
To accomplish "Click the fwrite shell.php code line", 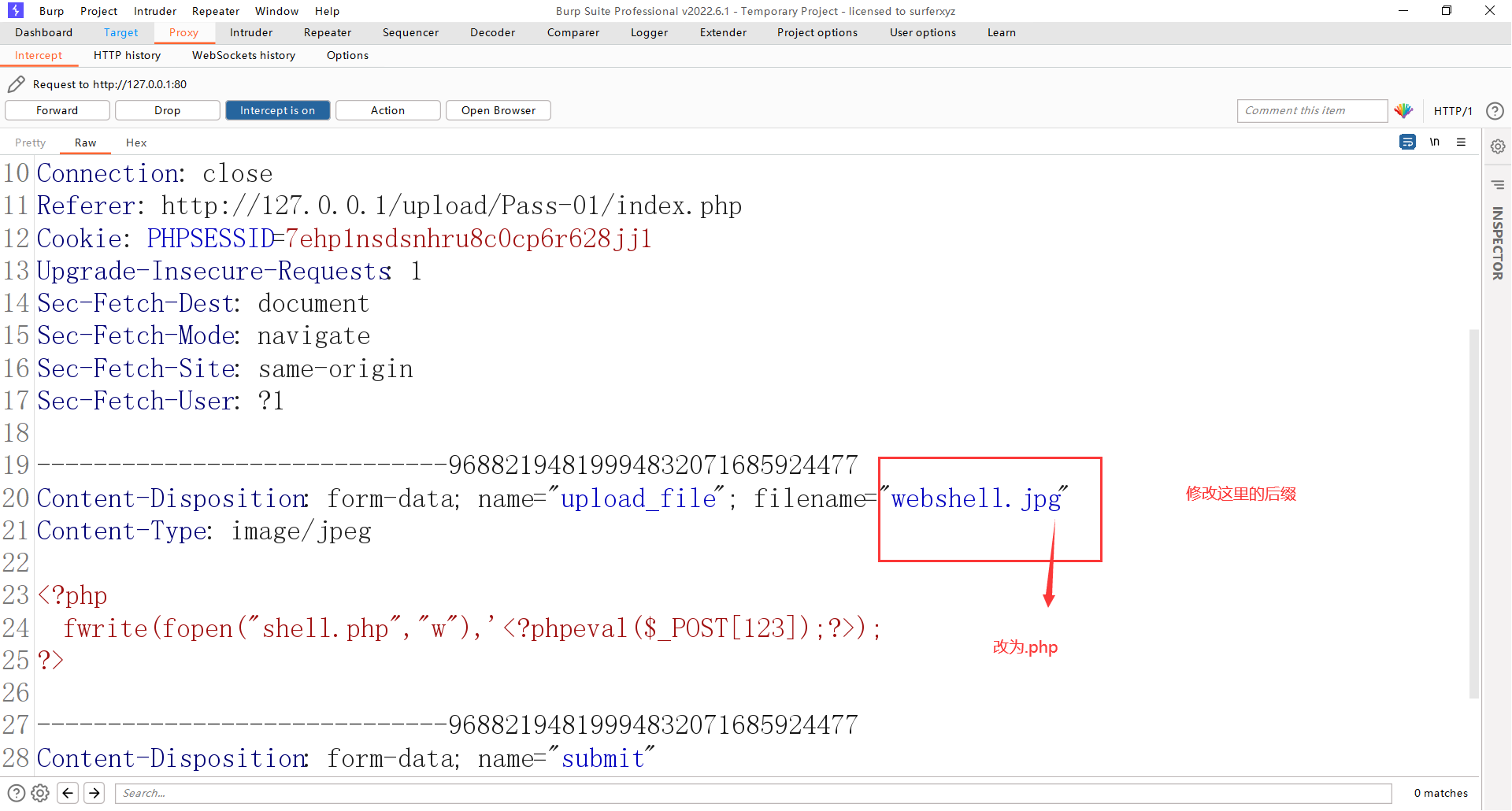I will (x=472, y=628).
